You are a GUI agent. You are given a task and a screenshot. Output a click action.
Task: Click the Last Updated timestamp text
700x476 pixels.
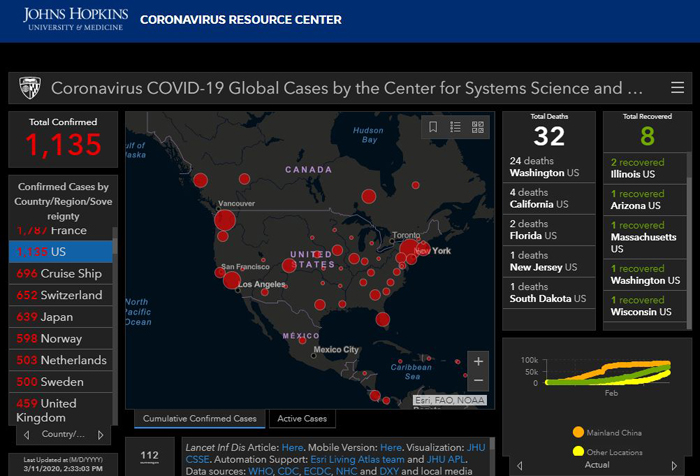[63, 464]
